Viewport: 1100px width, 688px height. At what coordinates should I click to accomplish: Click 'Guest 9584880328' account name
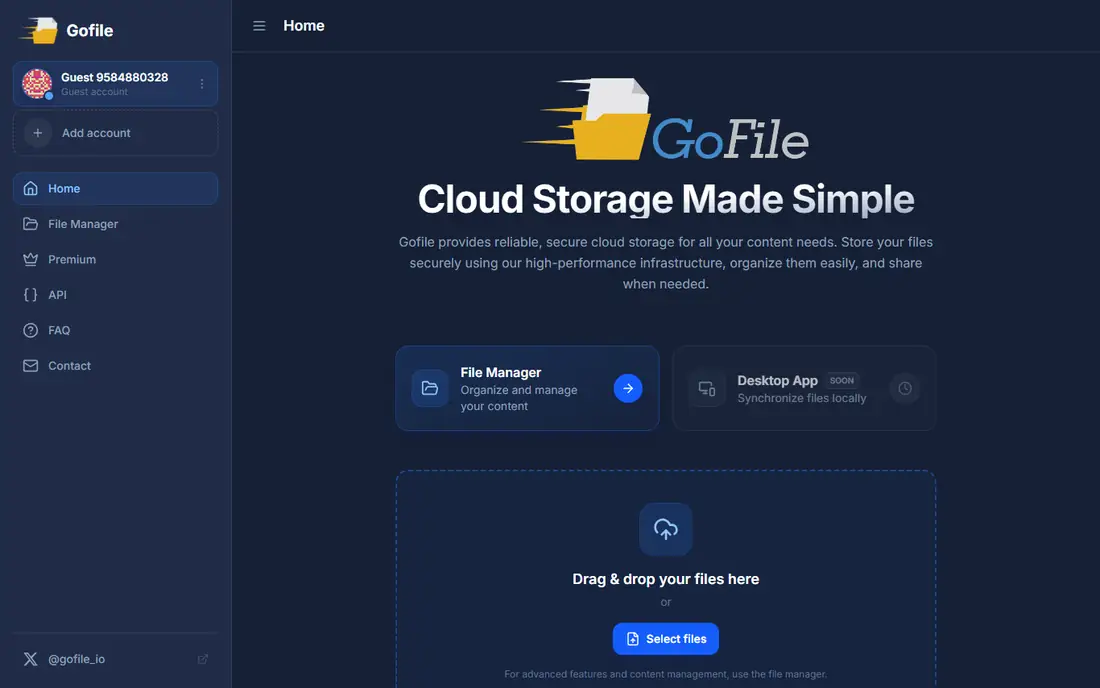114,77
